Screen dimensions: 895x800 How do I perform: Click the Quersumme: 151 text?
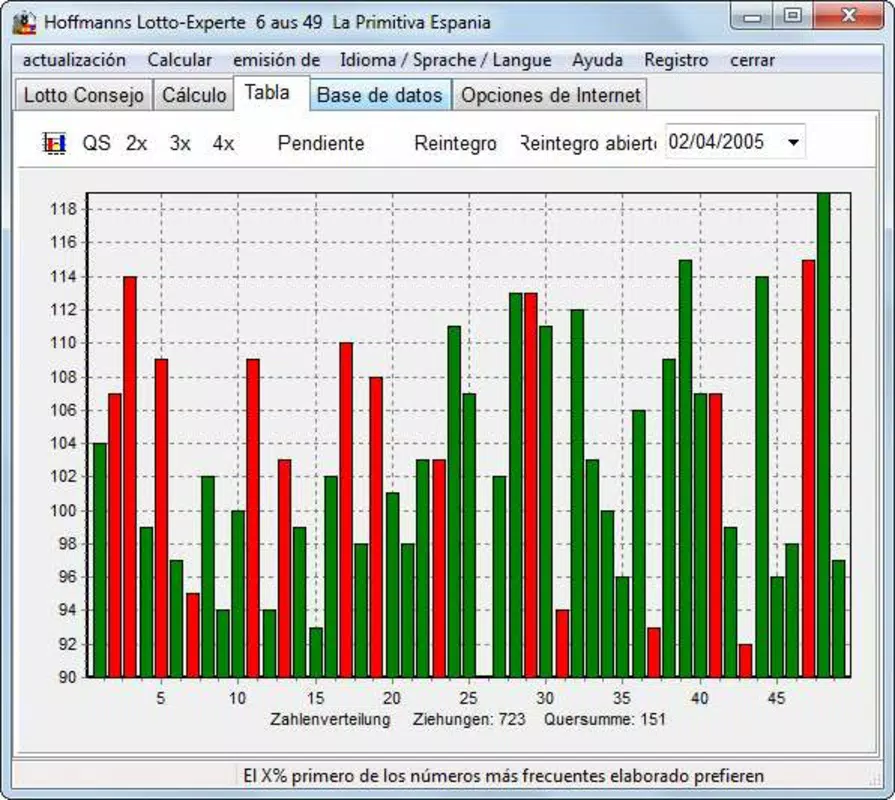tap(605, 719)
